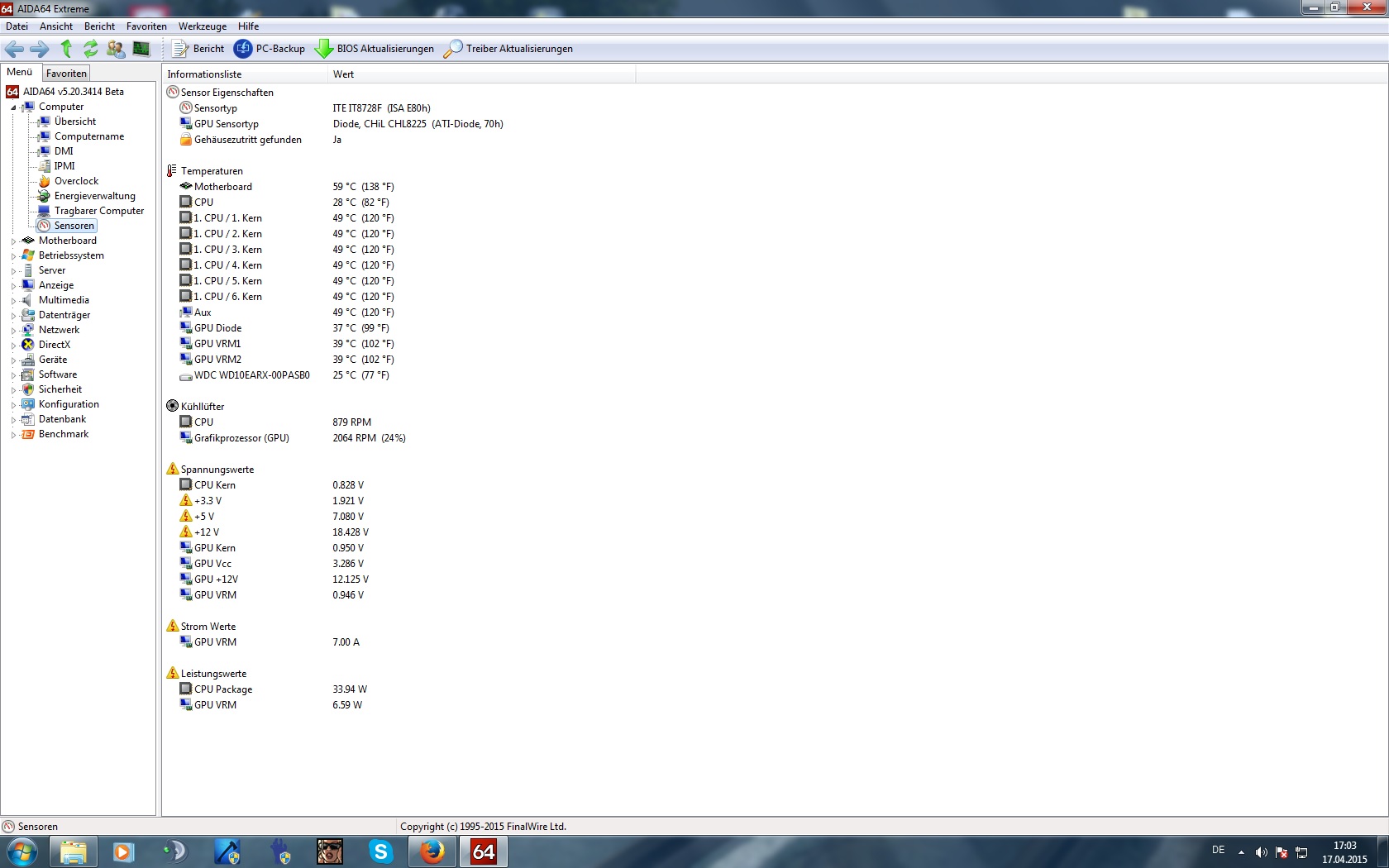Check BIOS Aktualisierungen

(375, 49)
